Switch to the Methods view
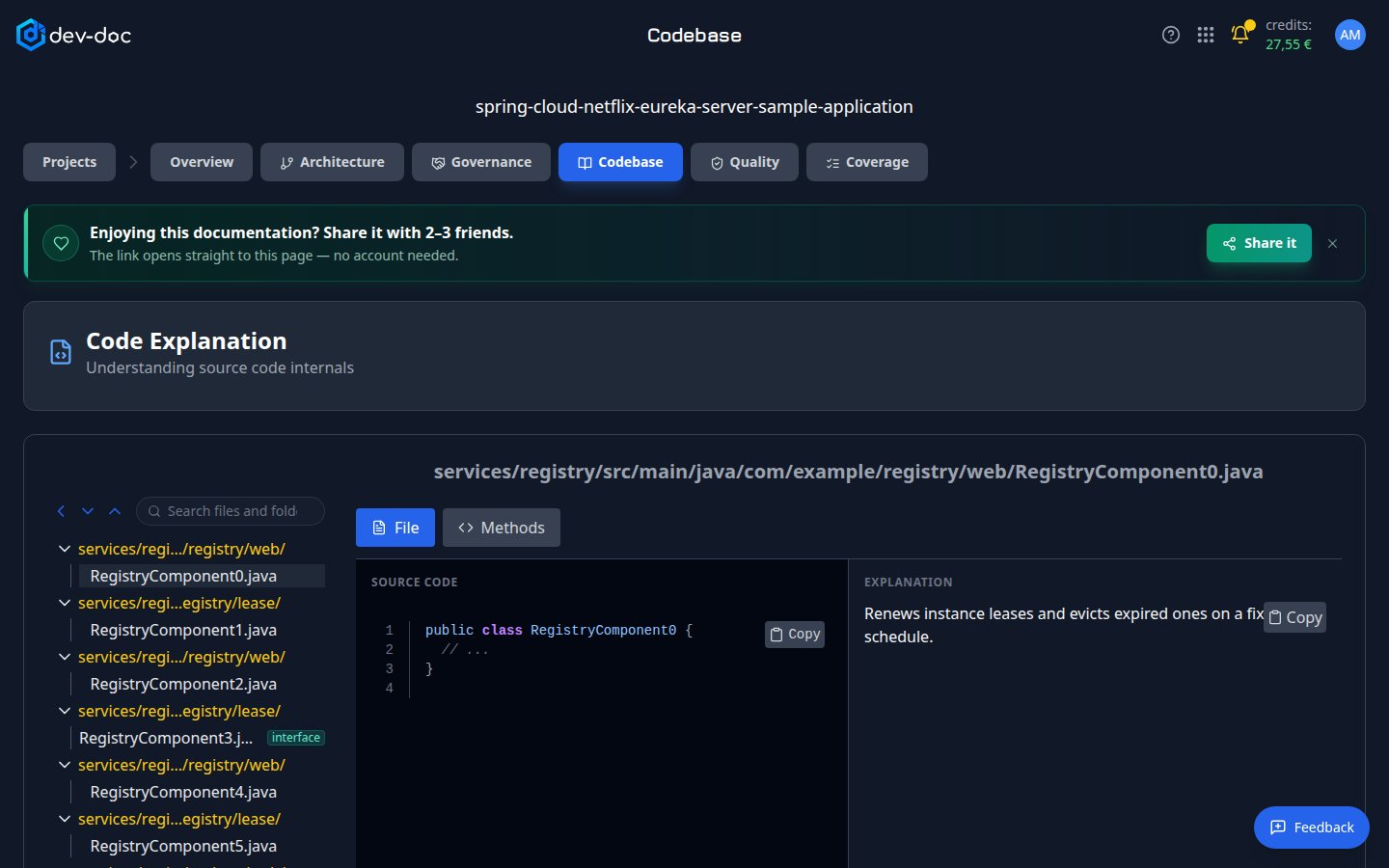 point(502,528)
